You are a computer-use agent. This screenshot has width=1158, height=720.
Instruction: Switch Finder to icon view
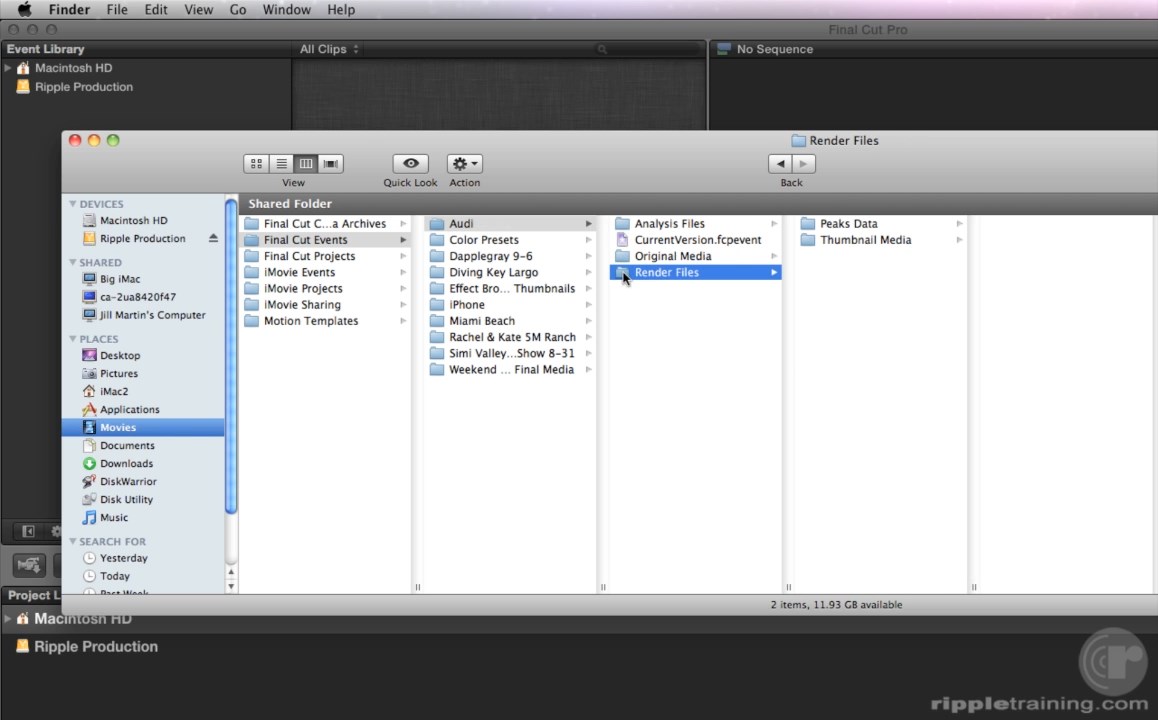coord(257,164)
